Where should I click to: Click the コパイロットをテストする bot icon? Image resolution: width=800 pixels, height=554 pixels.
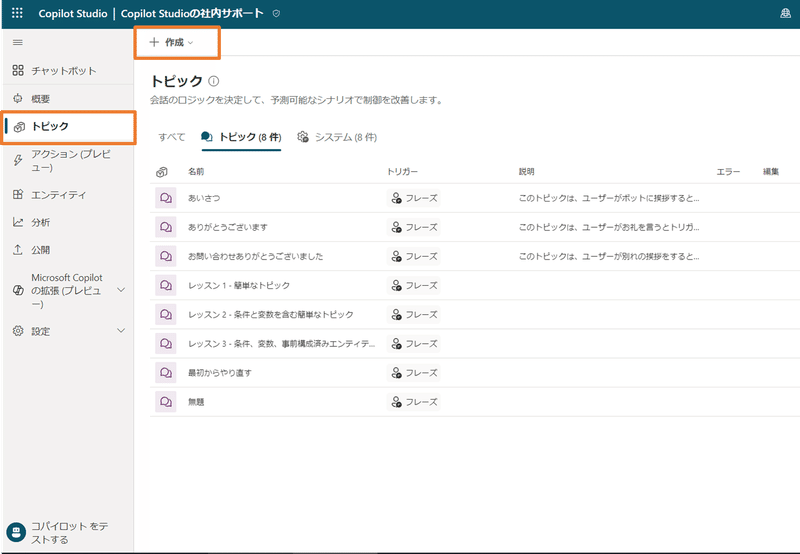point(16,533)
